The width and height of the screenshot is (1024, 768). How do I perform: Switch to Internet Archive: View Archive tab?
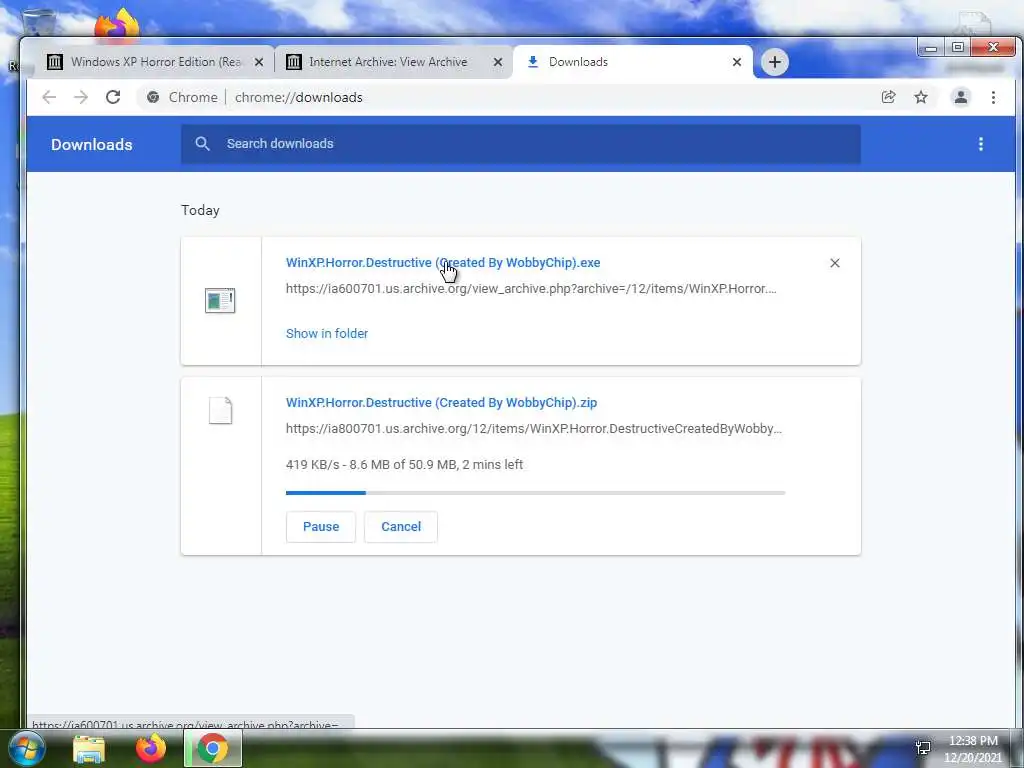click(x=393, y=62)
